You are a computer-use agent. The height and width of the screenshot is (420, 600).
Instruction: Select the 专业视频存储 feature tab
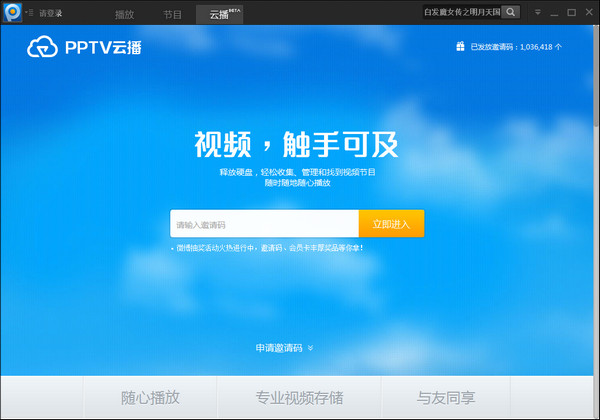point(298,398)
